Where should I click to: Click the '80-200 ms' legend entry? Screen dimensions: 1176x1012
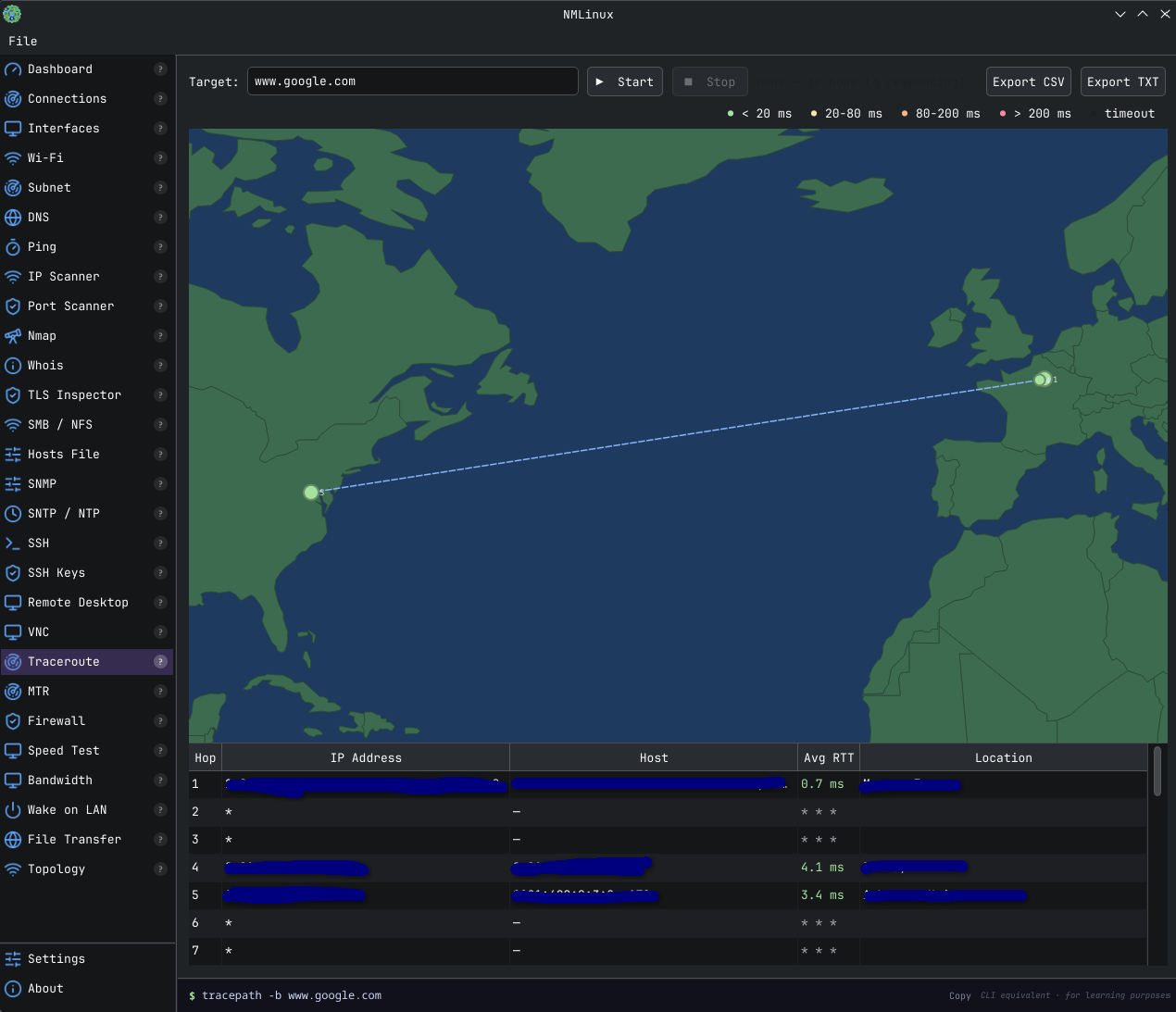[941, 114]
